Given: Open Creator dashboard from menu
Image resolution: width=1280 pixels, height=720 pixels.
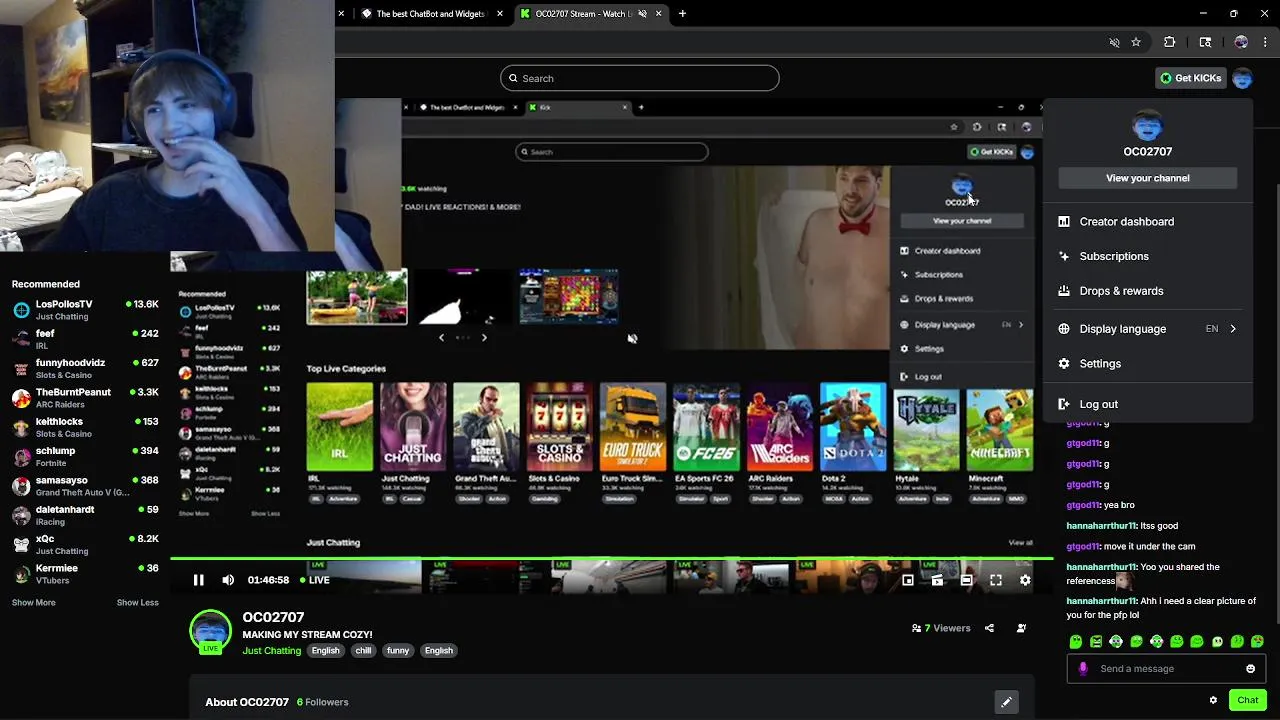Looking at the screenshot, I should [1147, 222].
